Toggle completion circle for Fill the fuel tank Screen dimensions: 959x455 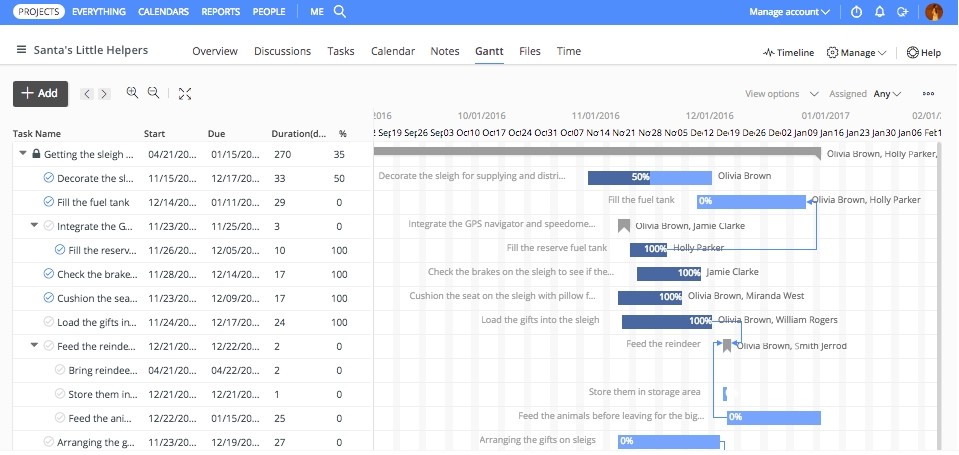(49, 202)
